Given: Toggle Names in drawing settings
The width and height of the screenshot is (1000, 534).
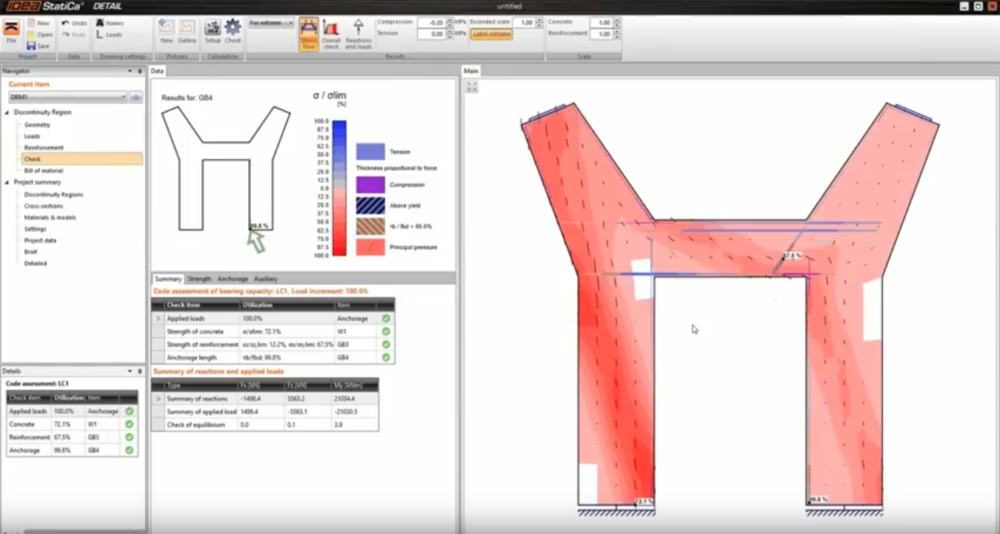Looking at the screenshot, I should (111, 22).
